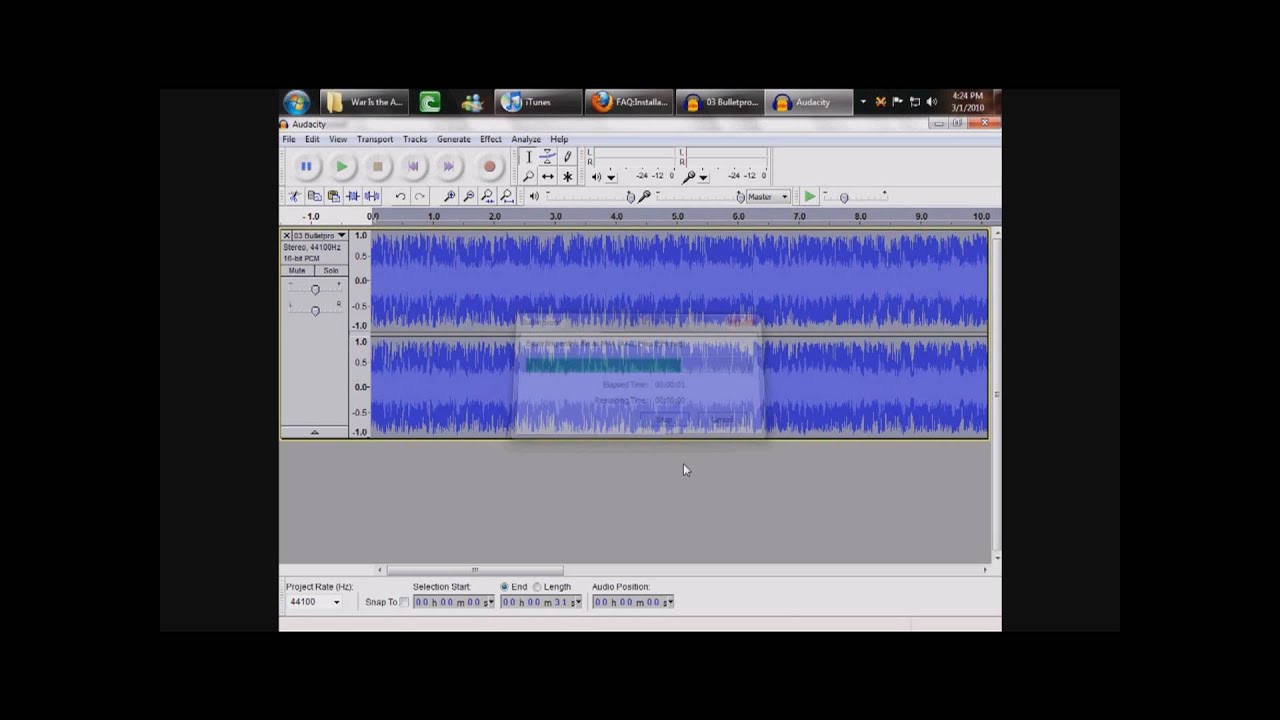Click the input microphone meter icon
The image size is (1280, 720).
pos(688,177)
